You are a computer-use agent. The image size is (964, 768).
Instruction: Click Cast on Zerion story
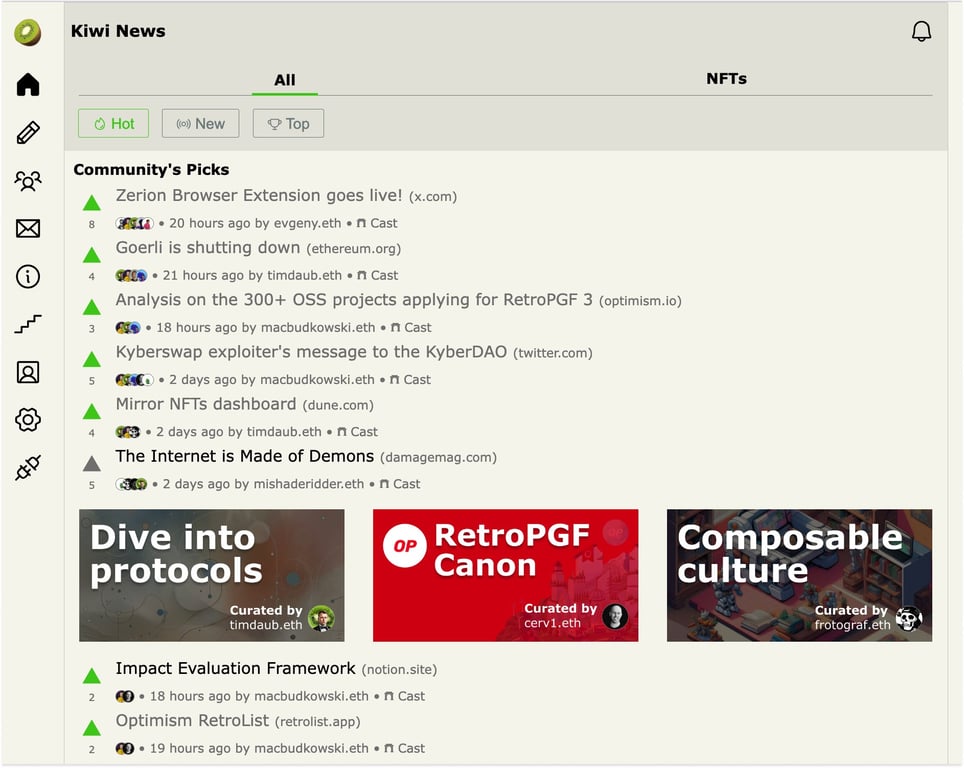click(377, 223)
